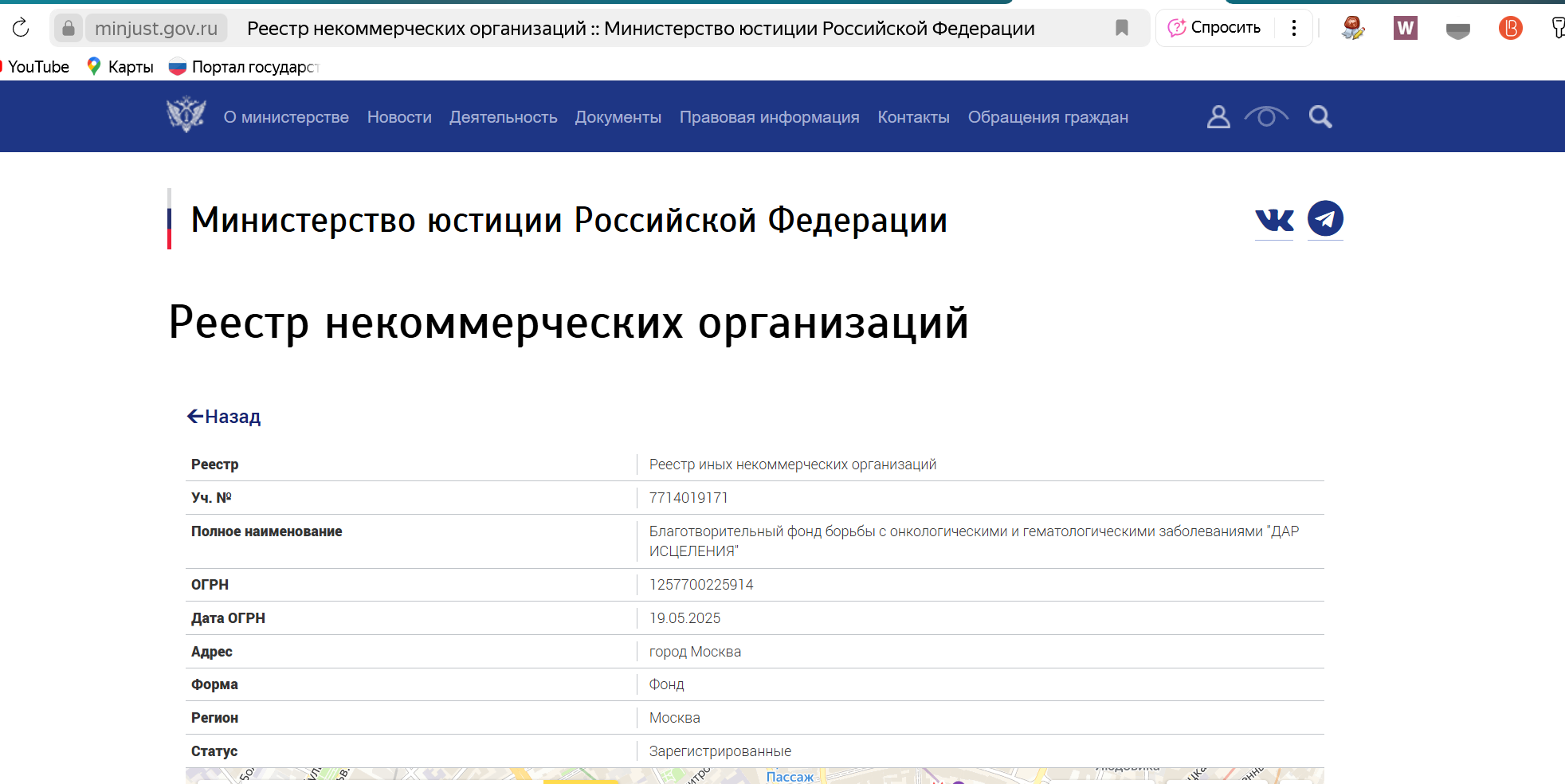The image size is (1565, 784).
Task: Click the lock site-security icon
Action: (x=69, y=29)
